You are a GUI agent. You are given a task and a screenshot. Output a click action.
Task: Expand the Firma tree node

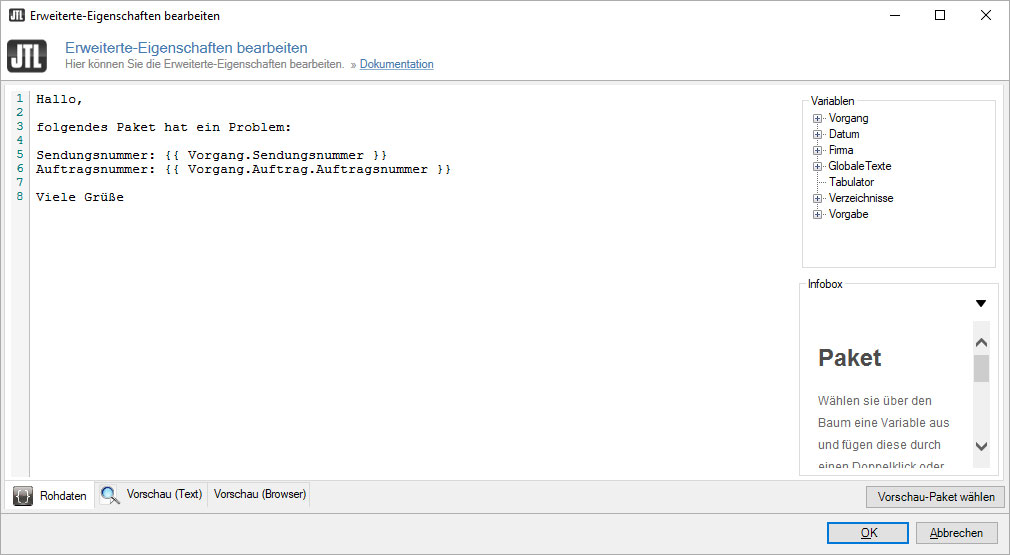coord(818,151)
